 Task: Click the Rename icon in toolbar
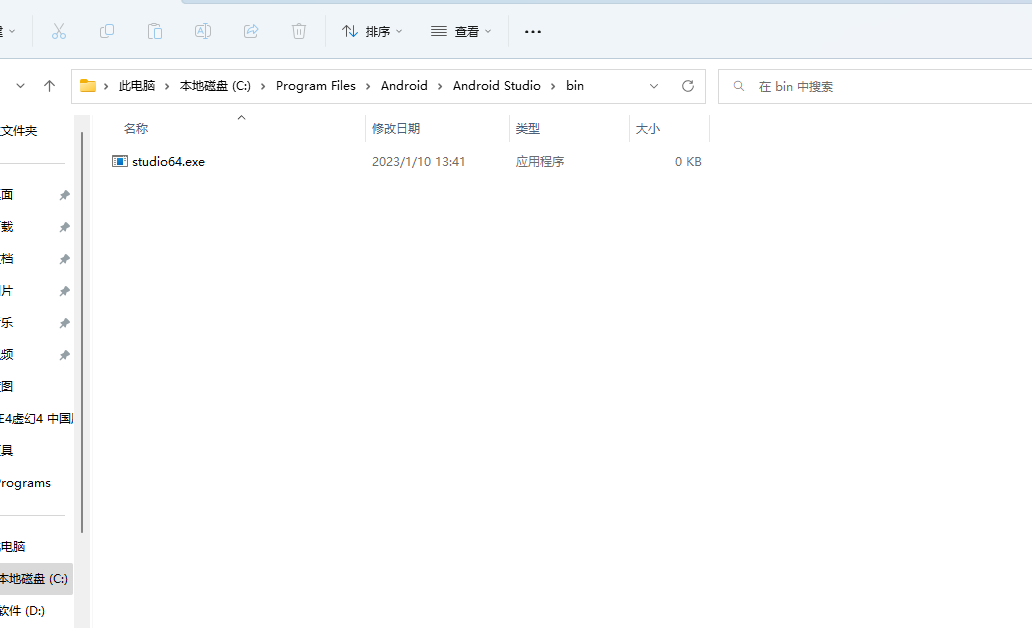click(x=203, y=31)
